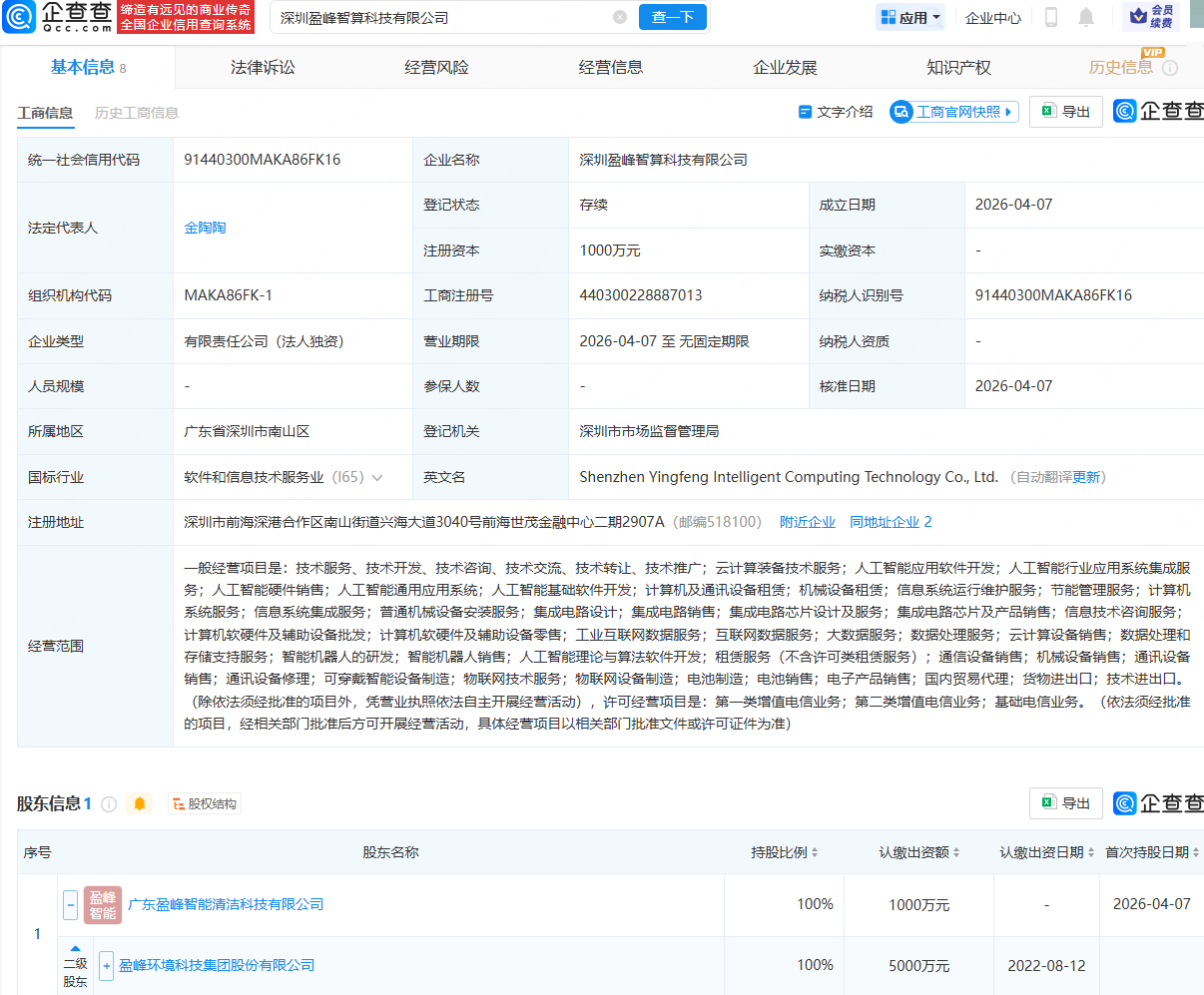The width and height of the screenshot is (1204, 995).
Task: Subscribe with the bell icon next to 股东信息
Action: click(140, 803)
